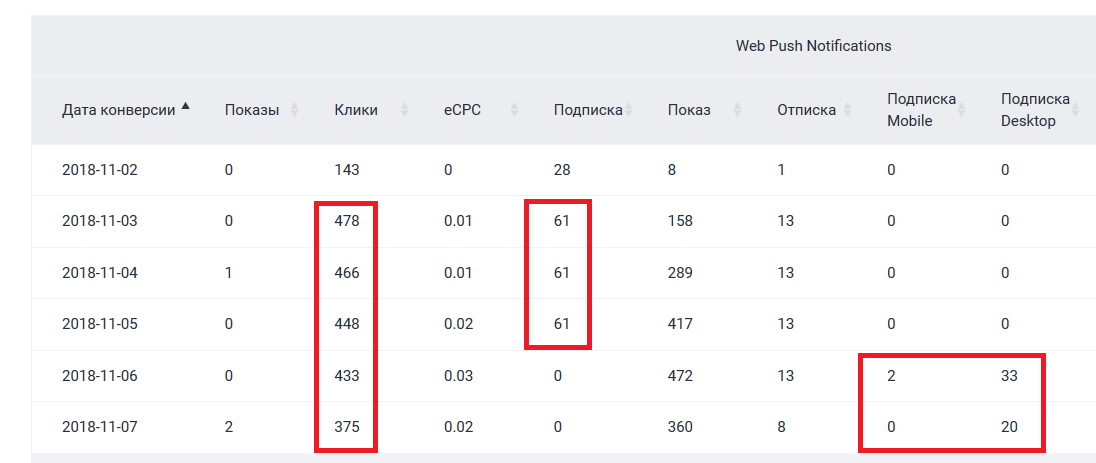
Task: Click the 33 desktop subscriptions cell
Action: (x=1010, y=376)
